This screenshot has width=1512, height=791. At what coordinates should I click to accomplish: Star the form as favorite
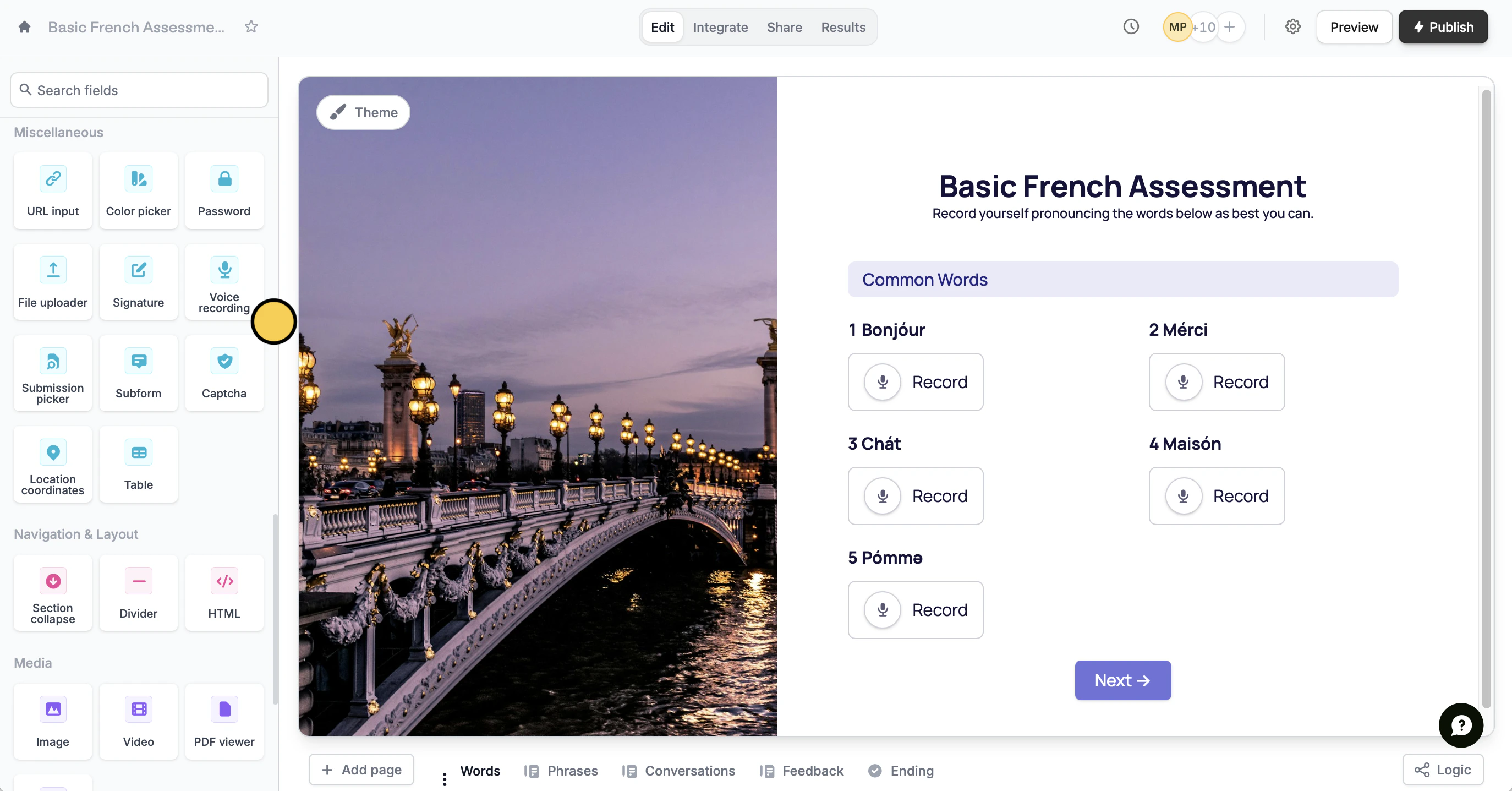(251, 27)
